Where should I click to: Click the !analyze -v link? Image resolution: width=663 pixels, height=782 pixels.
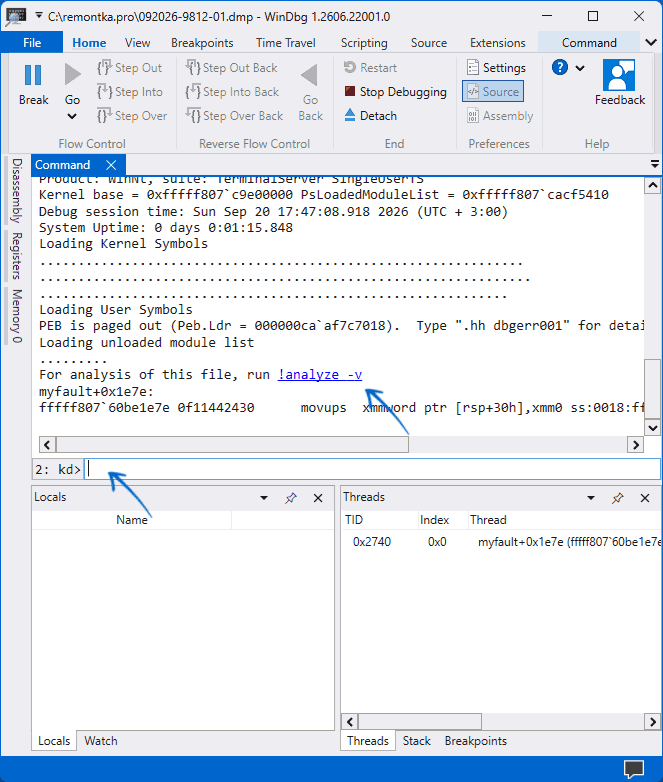(320, 375)
